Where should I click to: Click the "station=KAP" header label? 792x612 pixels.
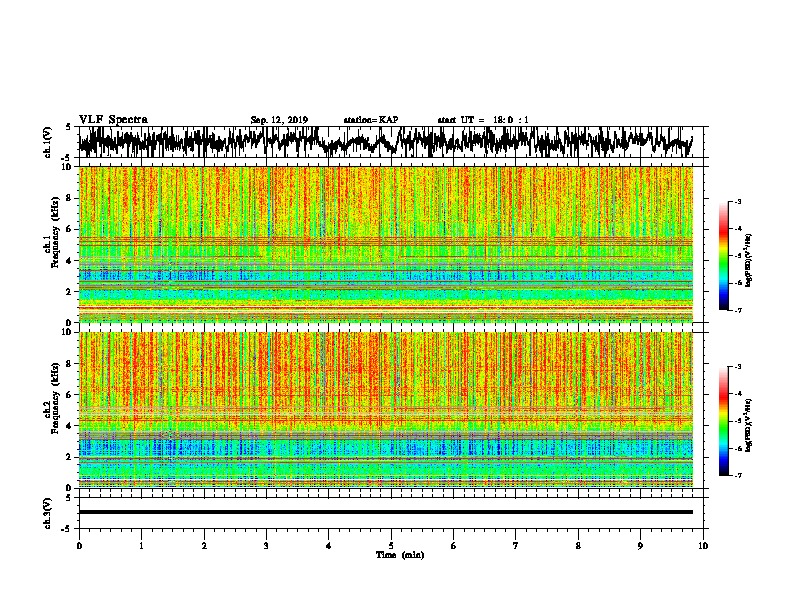coord(371,120)
